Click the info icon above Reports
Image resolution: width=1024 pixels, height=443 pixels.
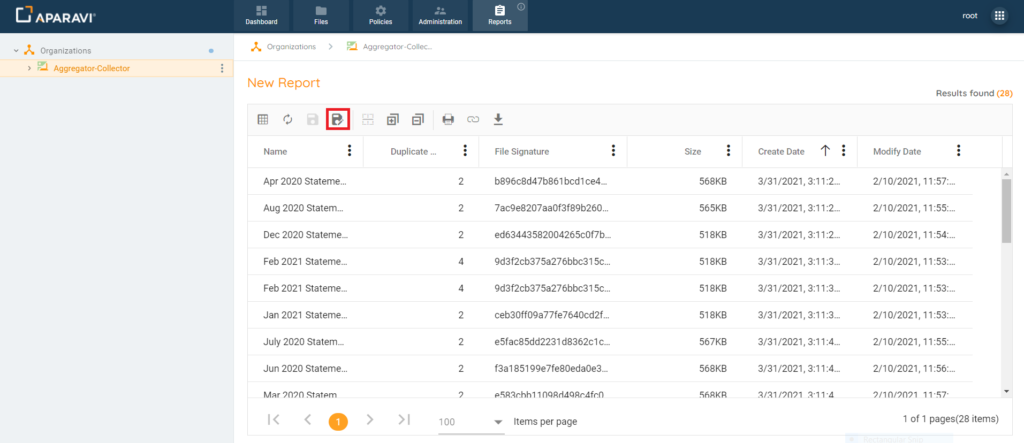(x=520, y=7)
